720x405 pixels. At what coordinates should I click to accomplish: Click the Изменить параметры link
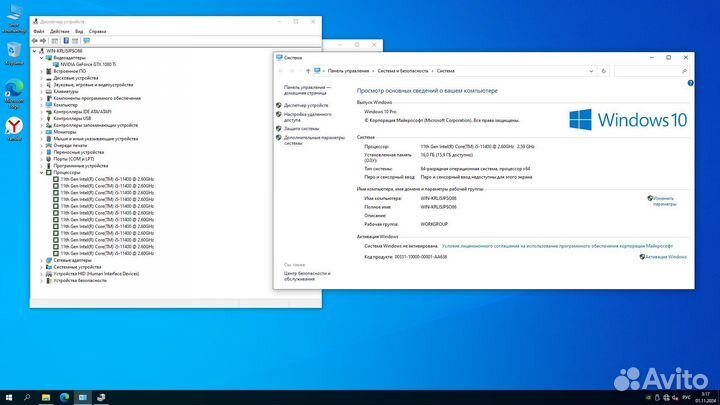click(664, 201)
